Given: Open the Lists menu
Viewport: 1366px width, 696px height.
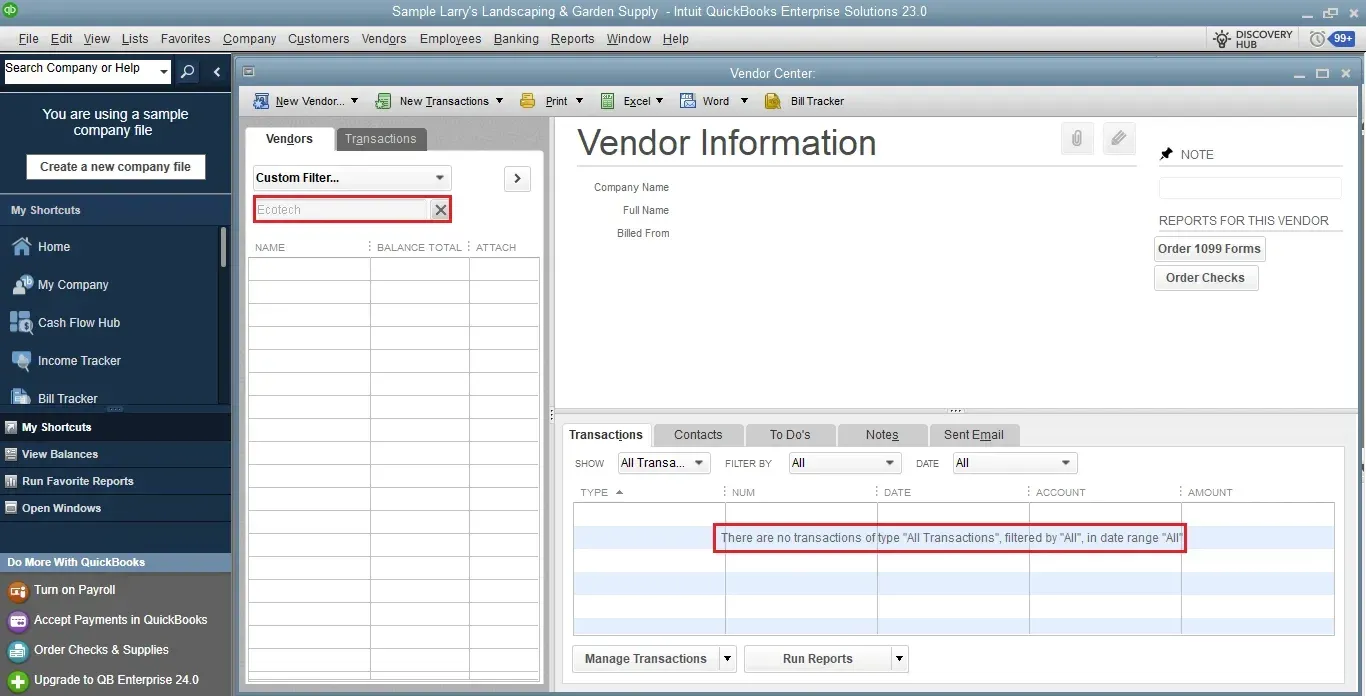Looking at the screenshot, I should (135, 39).
